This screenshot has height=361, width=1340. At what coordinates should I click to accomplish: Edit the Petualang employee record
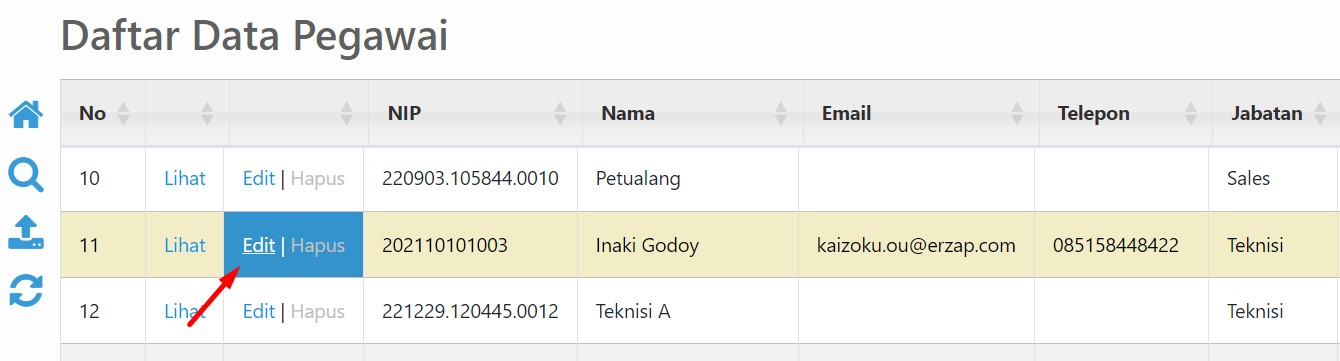click(259, 179)
